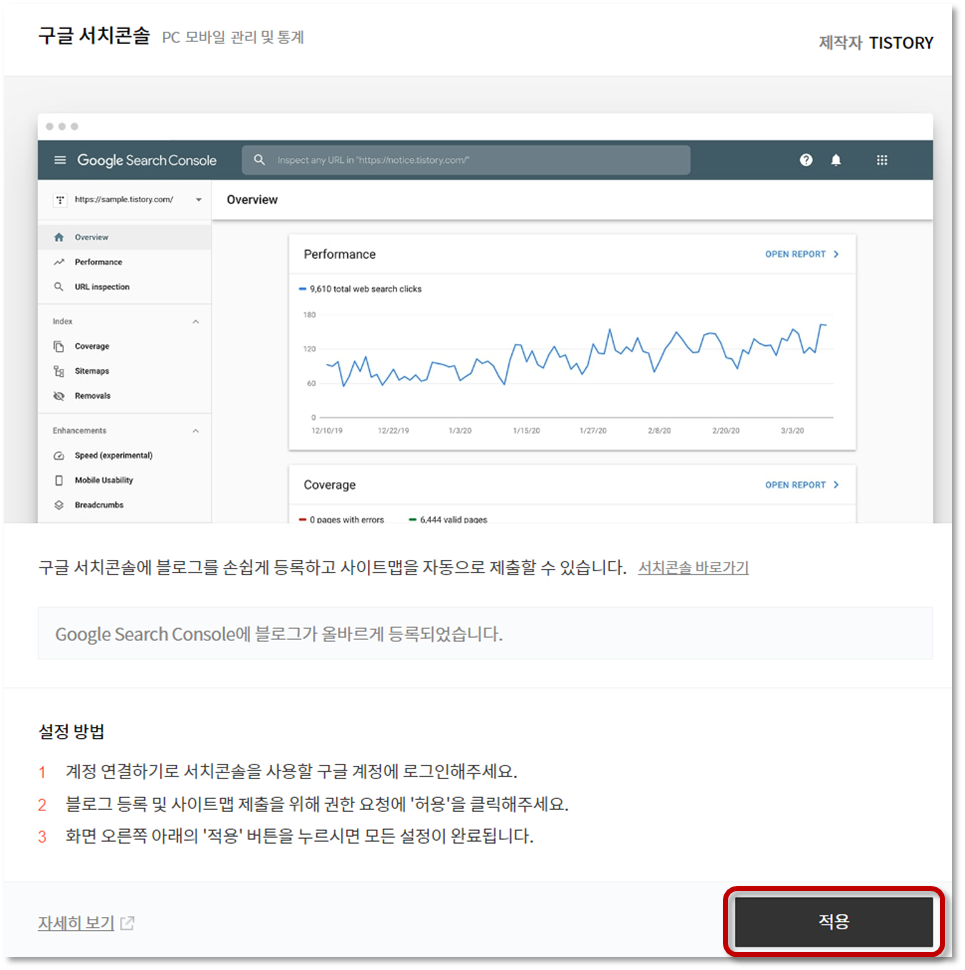
Task: Click the speedometer icon next to Speed
Action: [x=59, y=455]
